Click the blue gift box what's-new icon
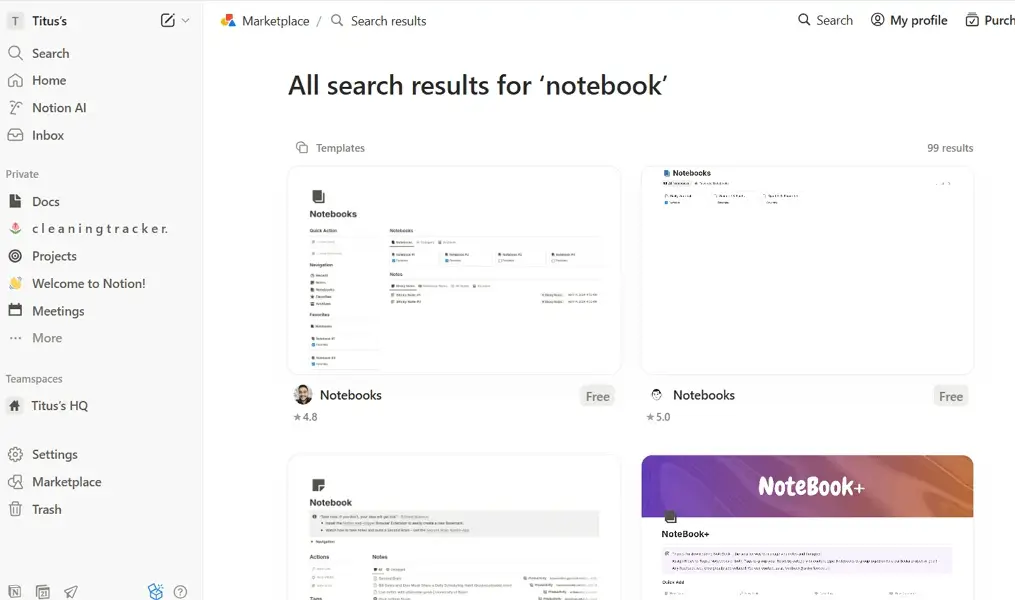The width and height of the screenshot is (1015, 600). 155,591
